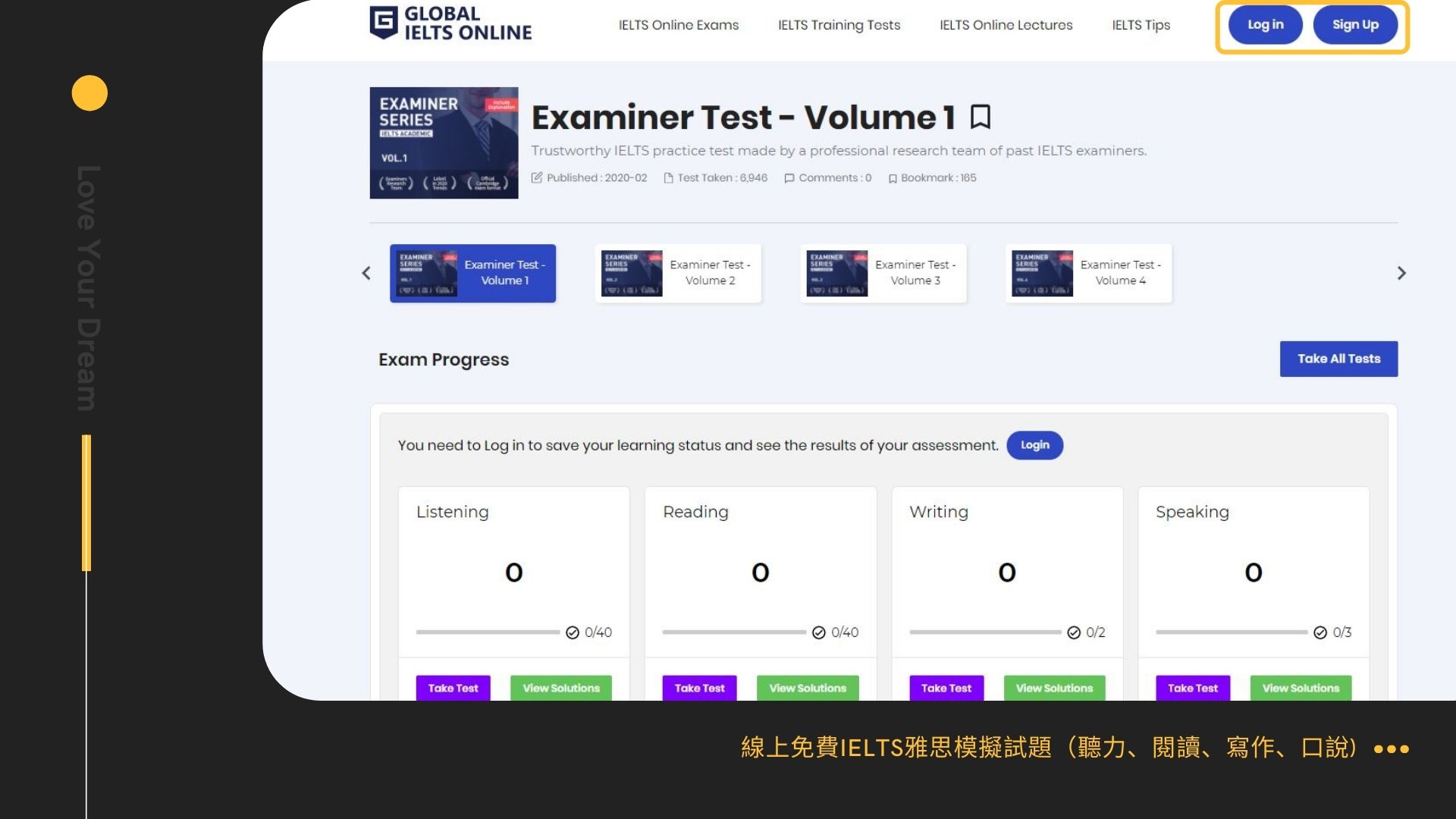Click the blue Login pill button
The width and height of the screenshot is (1456, 819).
1034,445
